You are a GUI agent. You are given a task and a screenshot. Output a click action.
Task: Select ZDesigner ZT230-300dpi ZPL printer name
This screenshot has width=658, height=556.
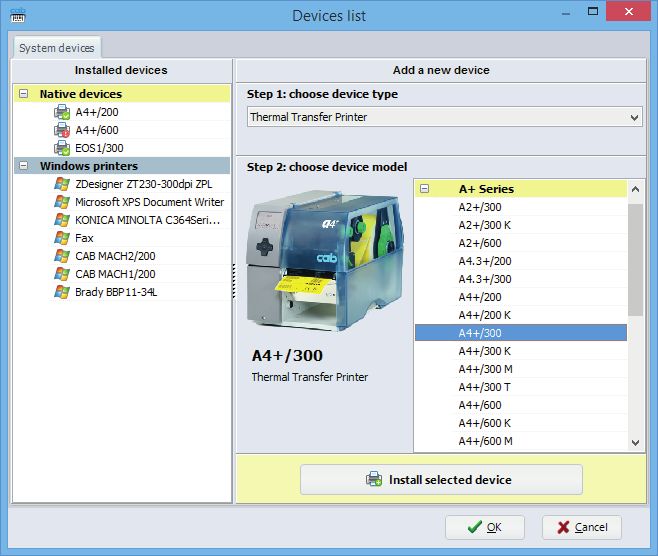[x=144, y=184]
